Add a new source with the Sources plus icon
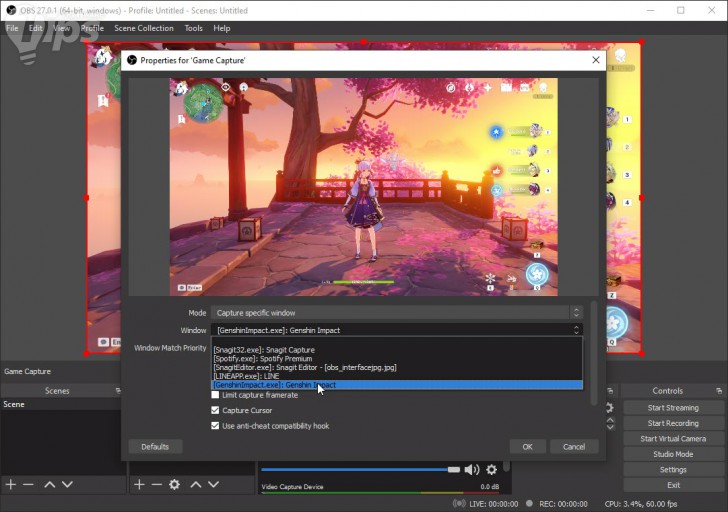Viewport: 728px width, 512px height. [139, 485]
